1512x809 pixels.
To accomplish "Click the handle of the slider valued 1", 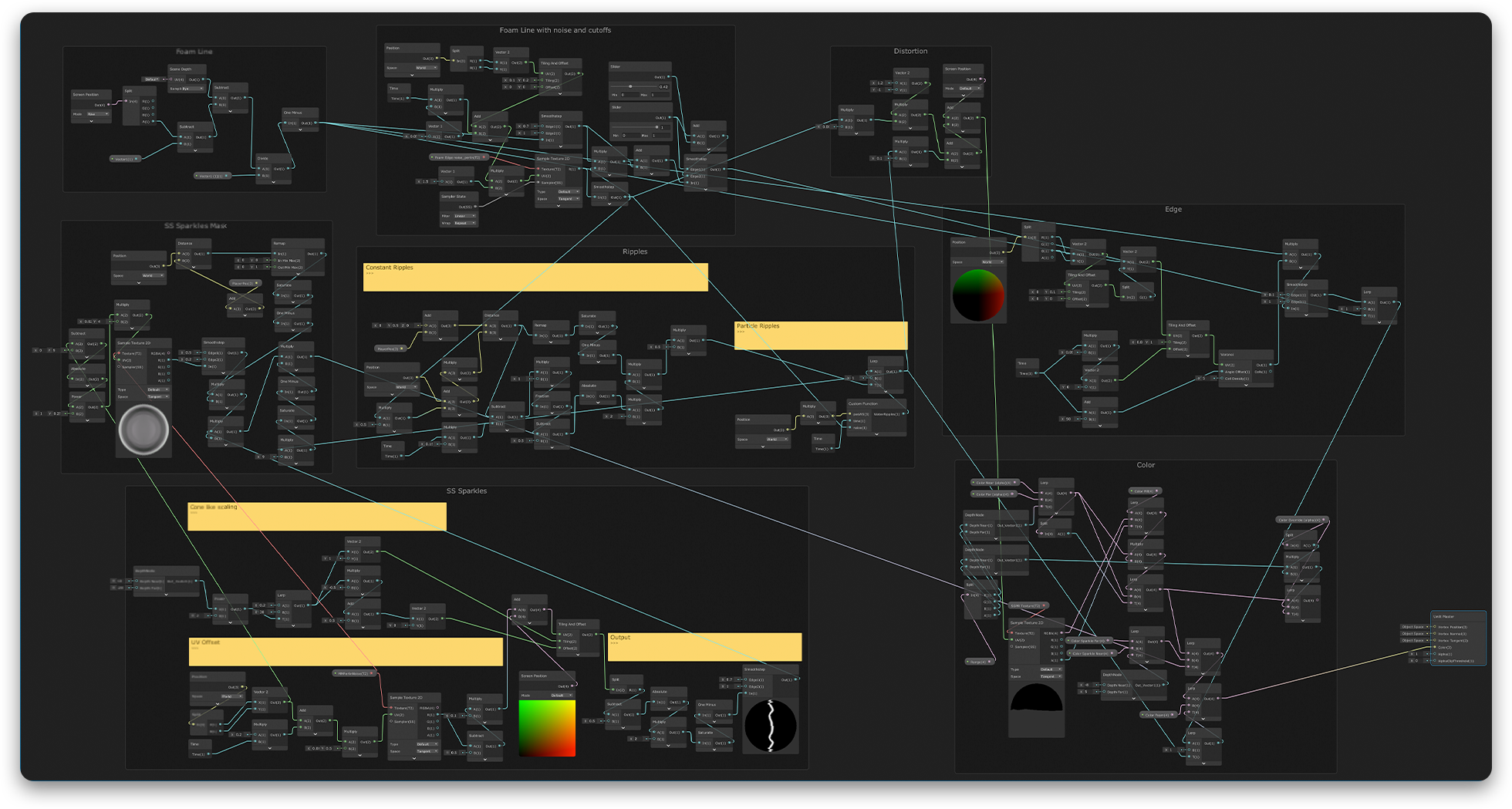I will point(656,127).
